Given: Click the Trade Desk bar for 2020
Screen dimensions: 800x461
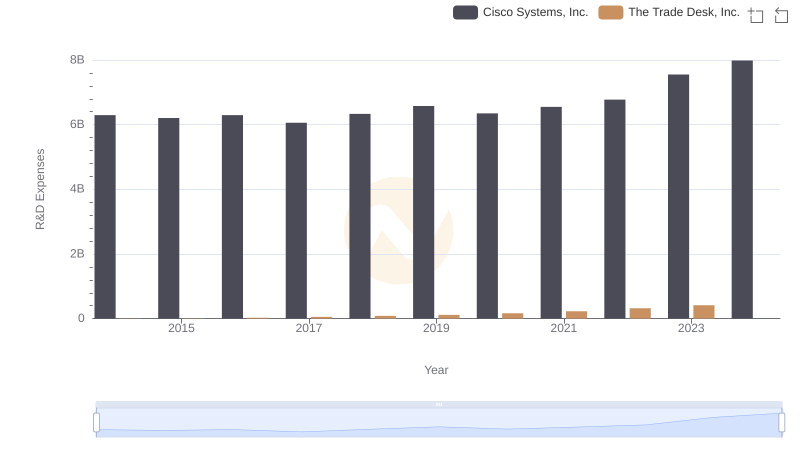Looking at the screenshot, I should point(512,316).
